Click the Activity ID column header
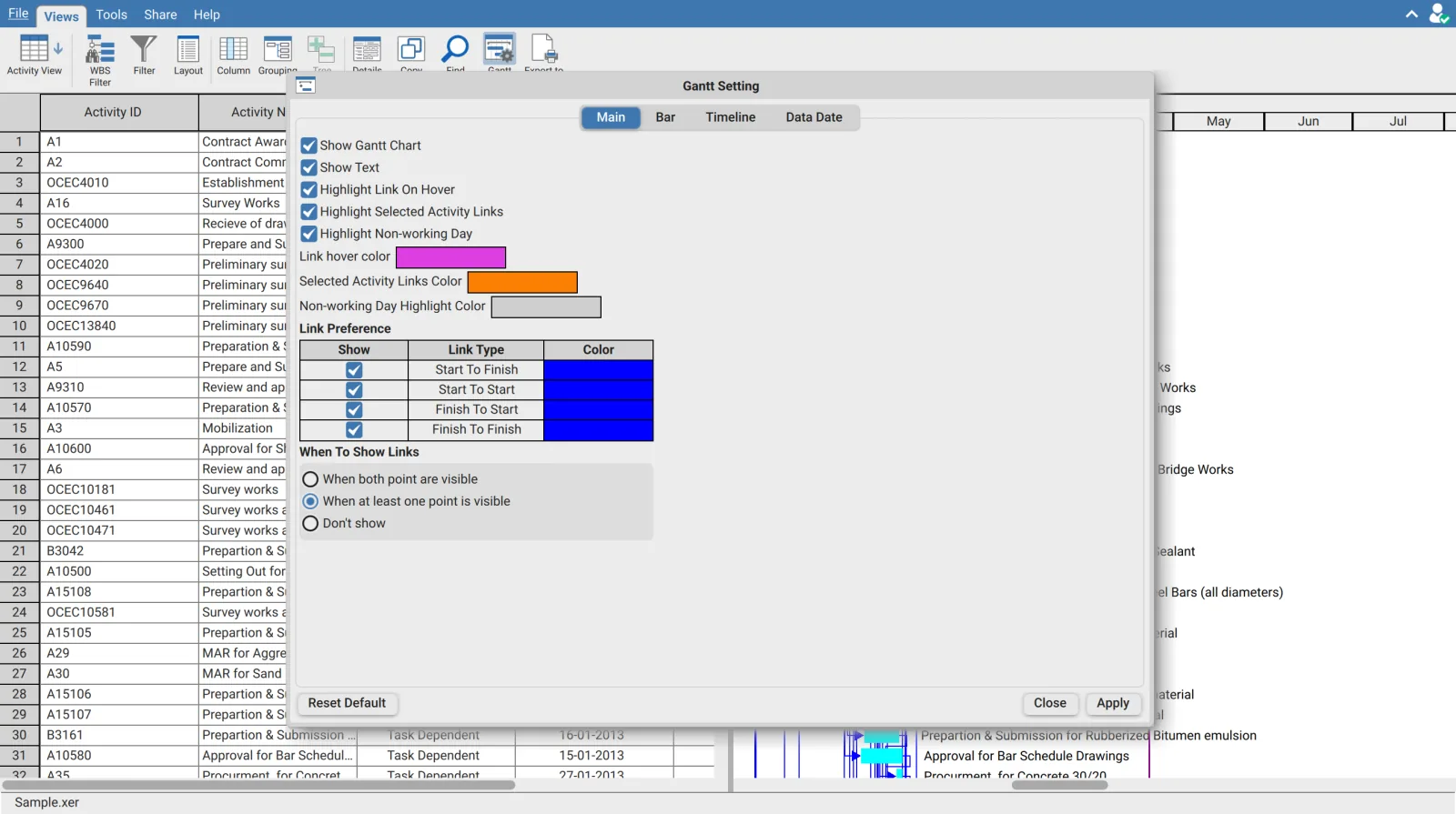The height and width of the screenshot is (814, 1456). pos(119,112)
